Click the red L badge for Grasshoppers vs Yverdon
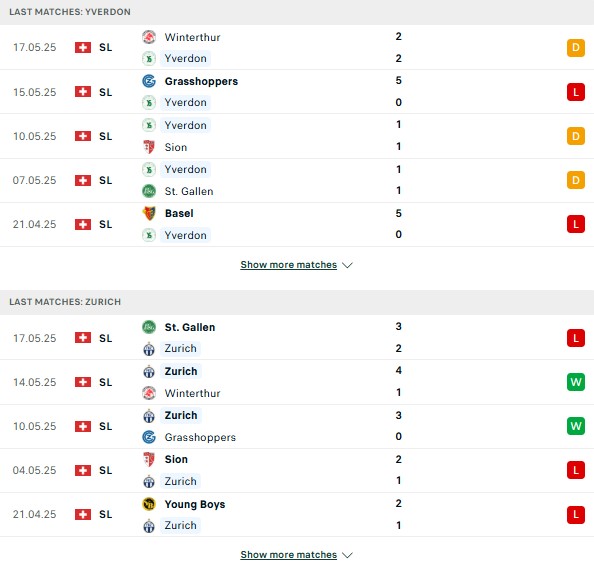594x571 pixels. coord(576,92)
